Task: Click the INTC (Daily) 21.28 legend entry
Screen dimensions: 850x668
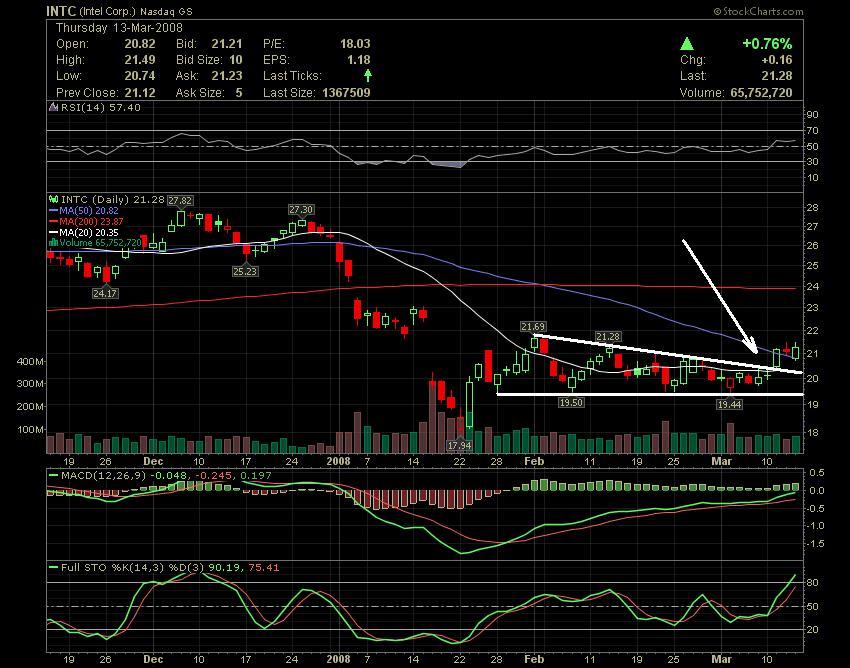Action: tap(112, 200)
